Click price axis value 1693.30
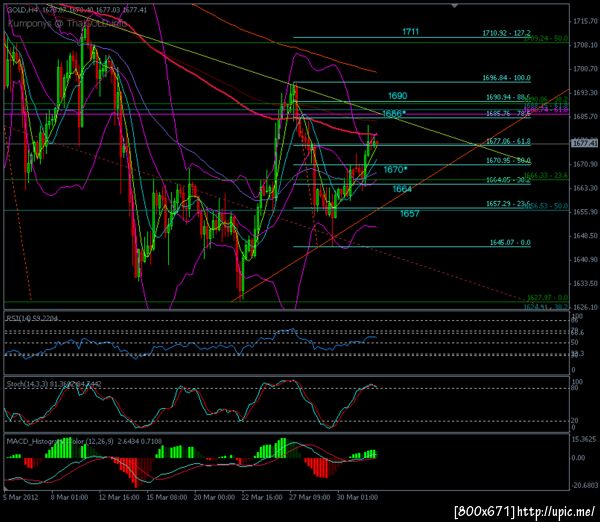The height and width of the screenshot is (522, 600). point(585,93)
